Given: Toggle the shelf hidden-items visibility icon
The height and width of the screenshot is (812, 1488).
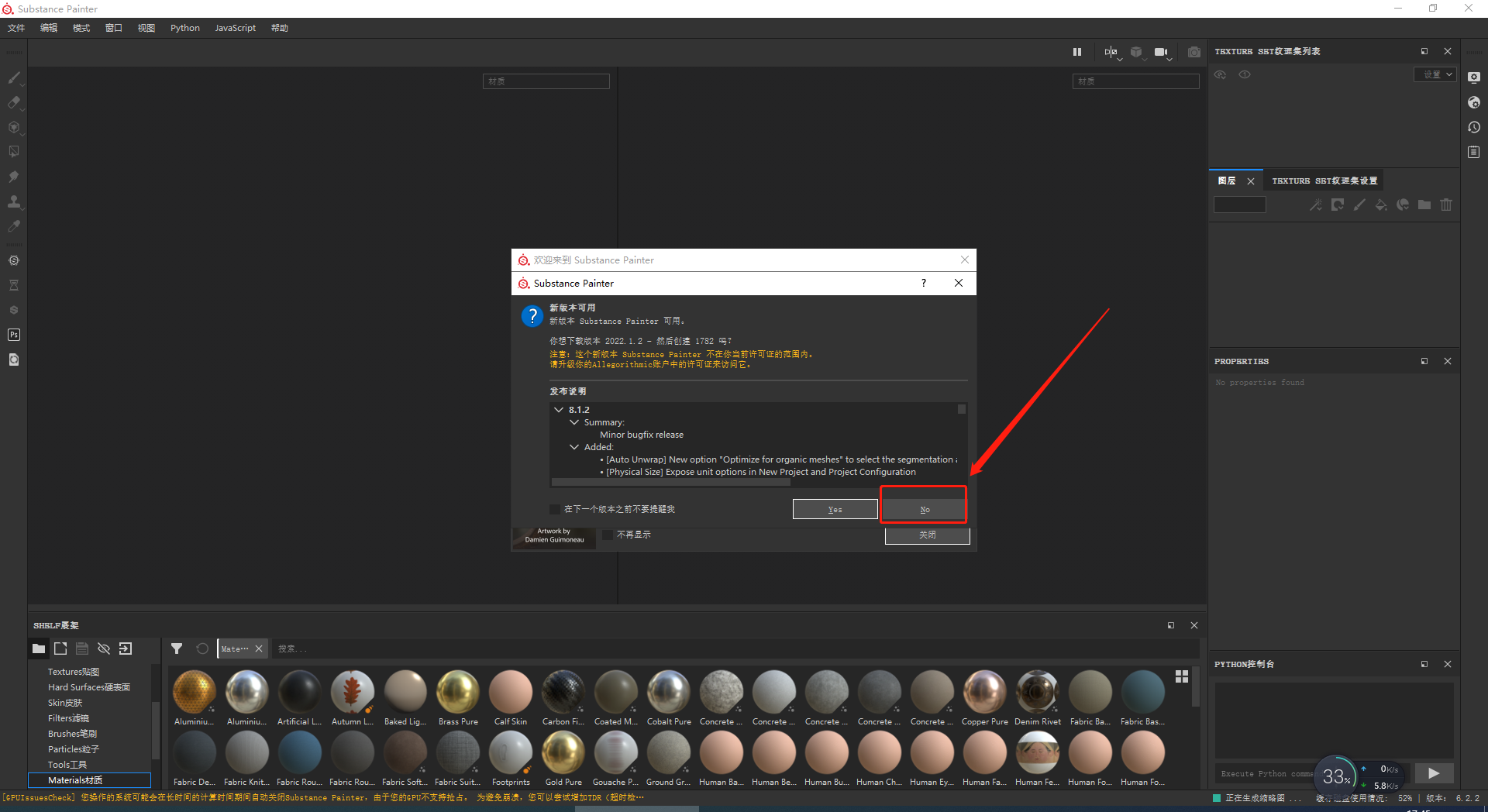Looking at the screenshot, I should (104, 649).
